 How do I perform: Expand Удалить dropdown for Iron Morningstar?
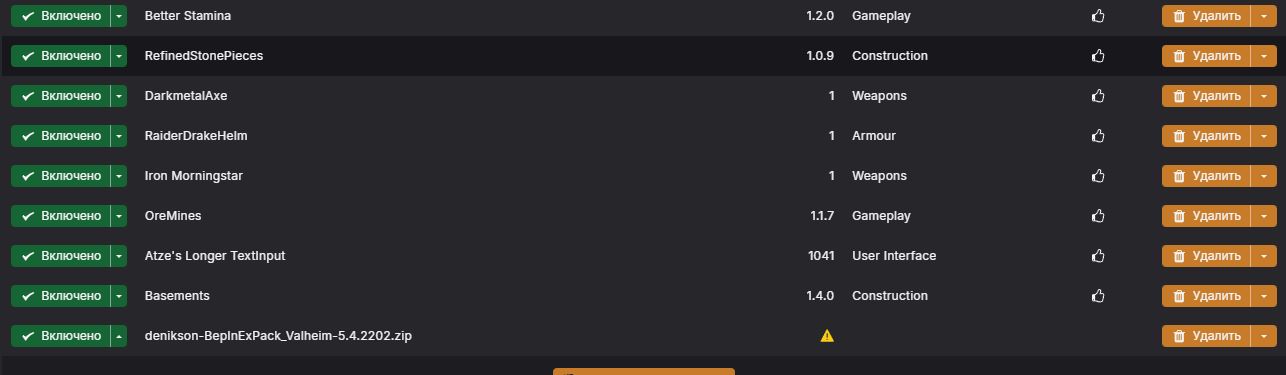[x=1264, y=176]
